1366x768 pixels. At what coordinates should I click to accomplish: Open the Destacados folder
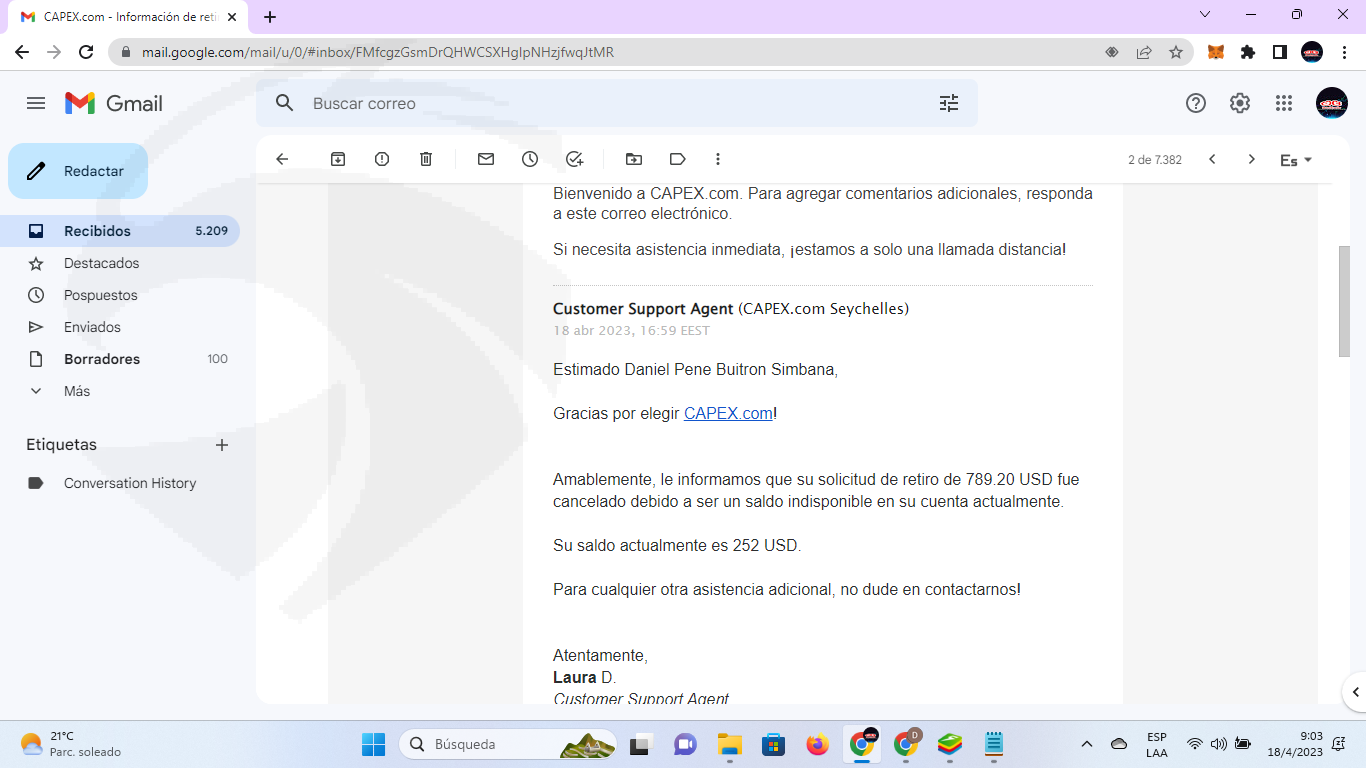coord(120,263)
